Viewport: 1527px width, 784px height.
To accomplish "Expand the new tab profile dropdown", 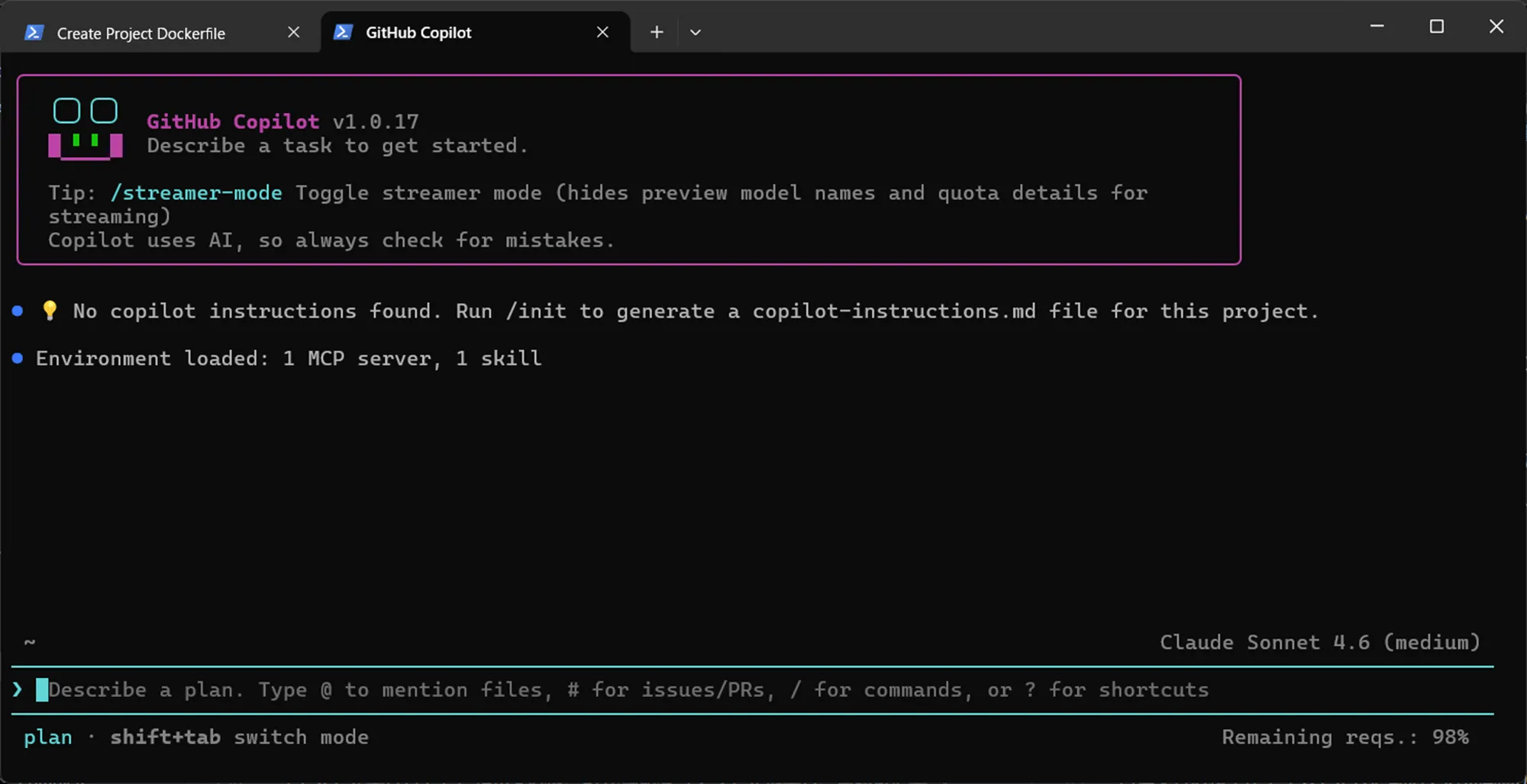I will click(695, 32).
